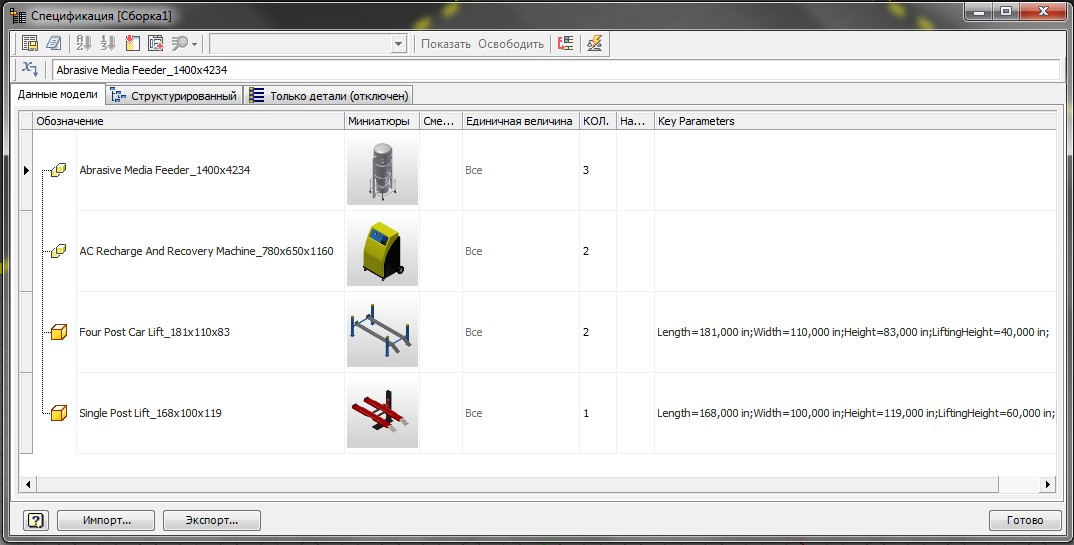
Task: Click the Four Post Car Lift part icon
Action: (x=59, y=332)
